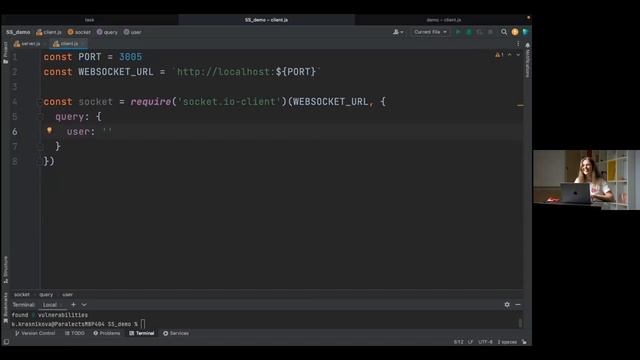Image resolution: width=640 pixels, height=360 pixels.
Task: Click the fold end marker on line 8
Action: pos(41,162)
